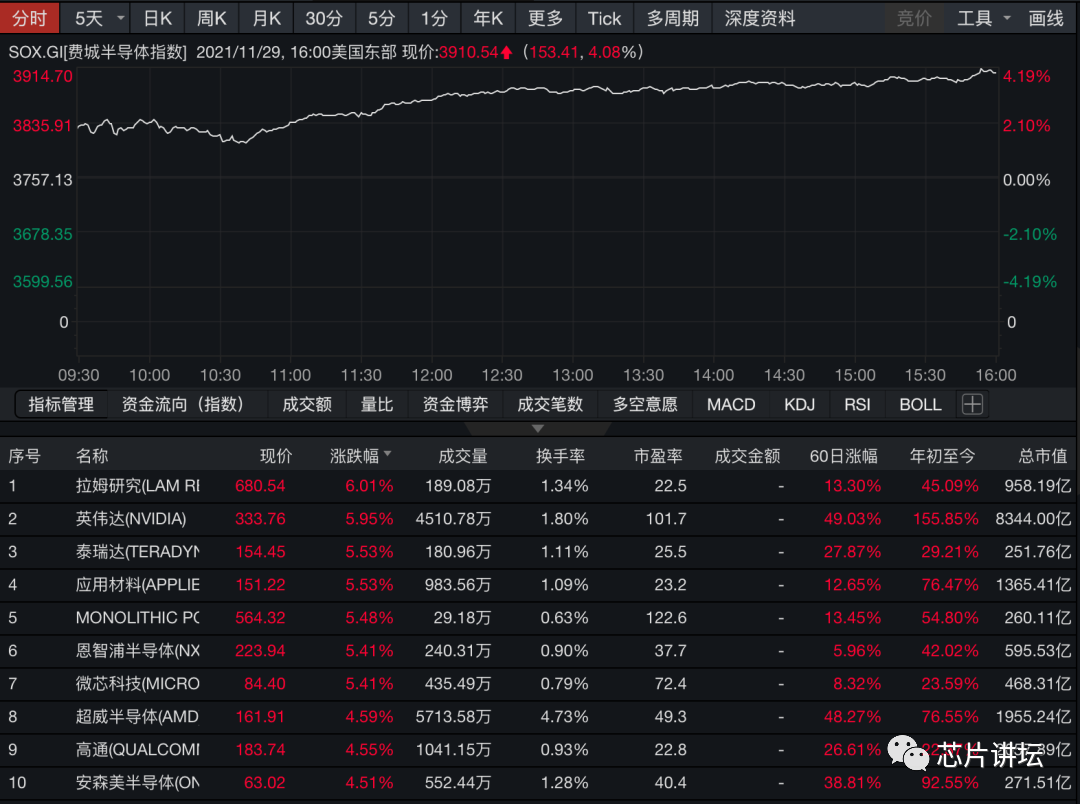
Task: Sort by 换手率 column header
Action: [x=561, y=455]
